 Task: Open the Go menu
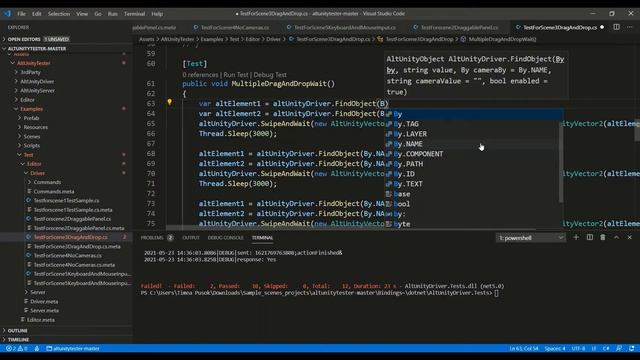click(x=98, y=13)
